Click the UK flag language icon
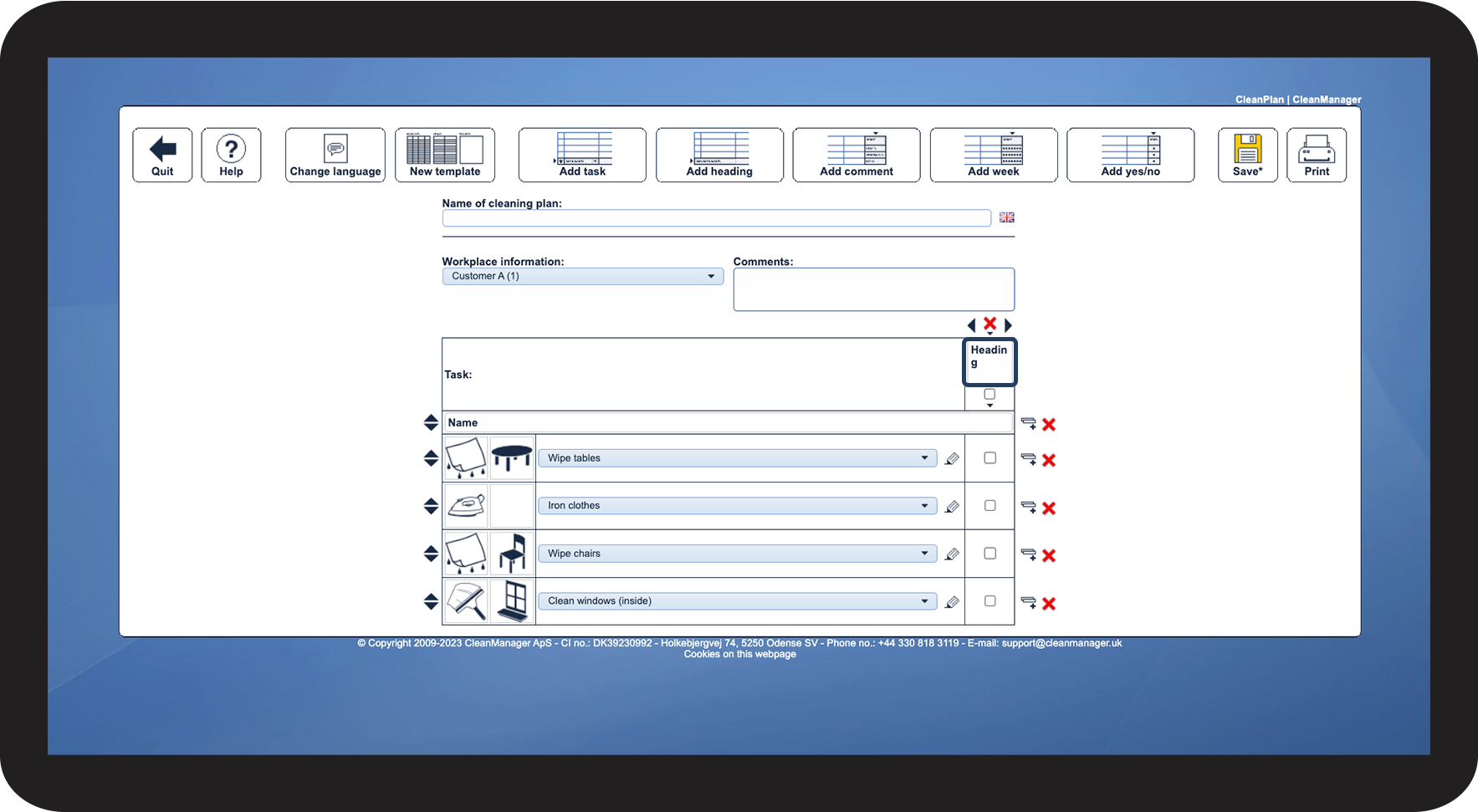Image resolution: width=1478 pixels, height=812 pixels. point(1007,217)
